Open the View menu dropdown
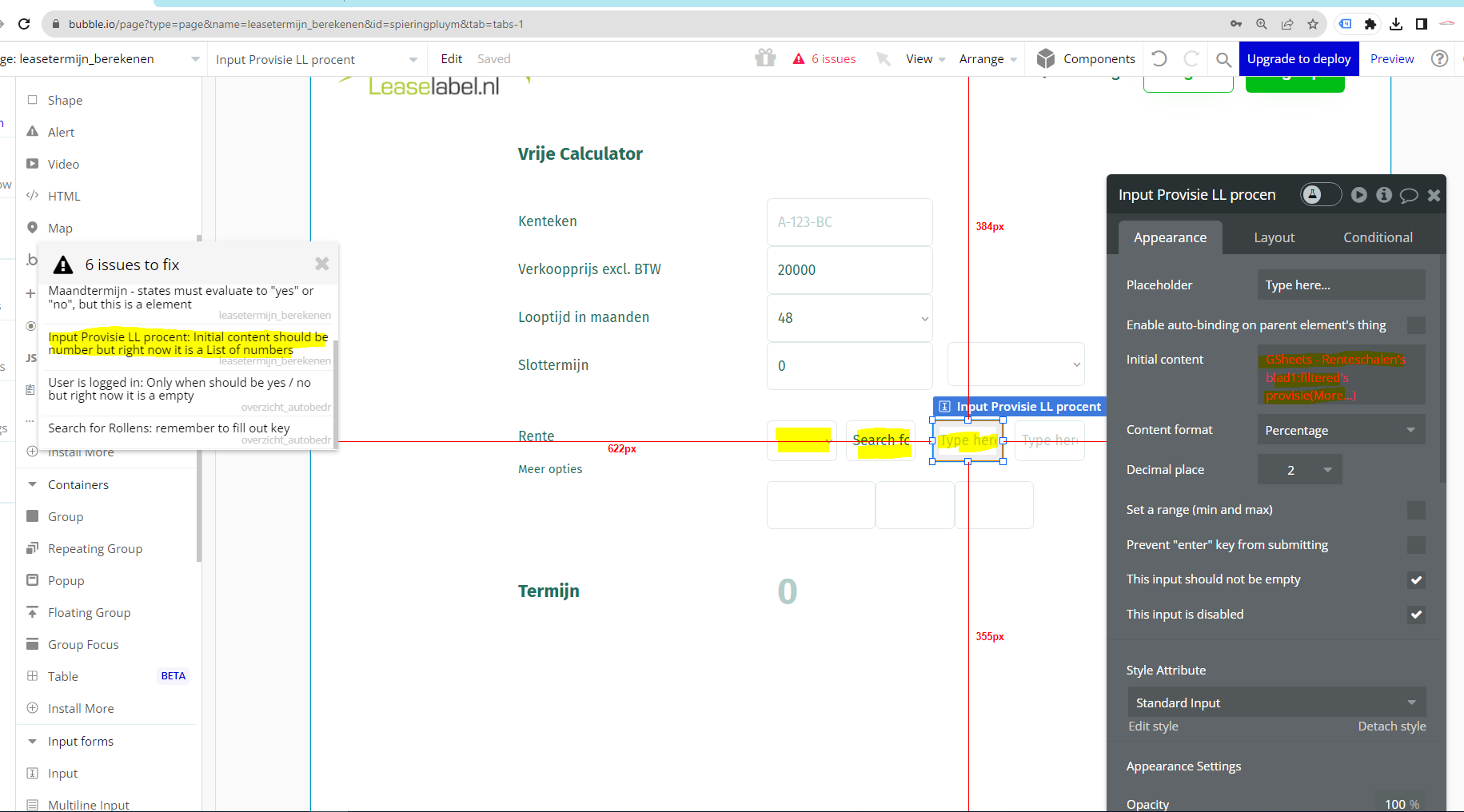Screen dimensions: 1464x812 coord(925,59)
